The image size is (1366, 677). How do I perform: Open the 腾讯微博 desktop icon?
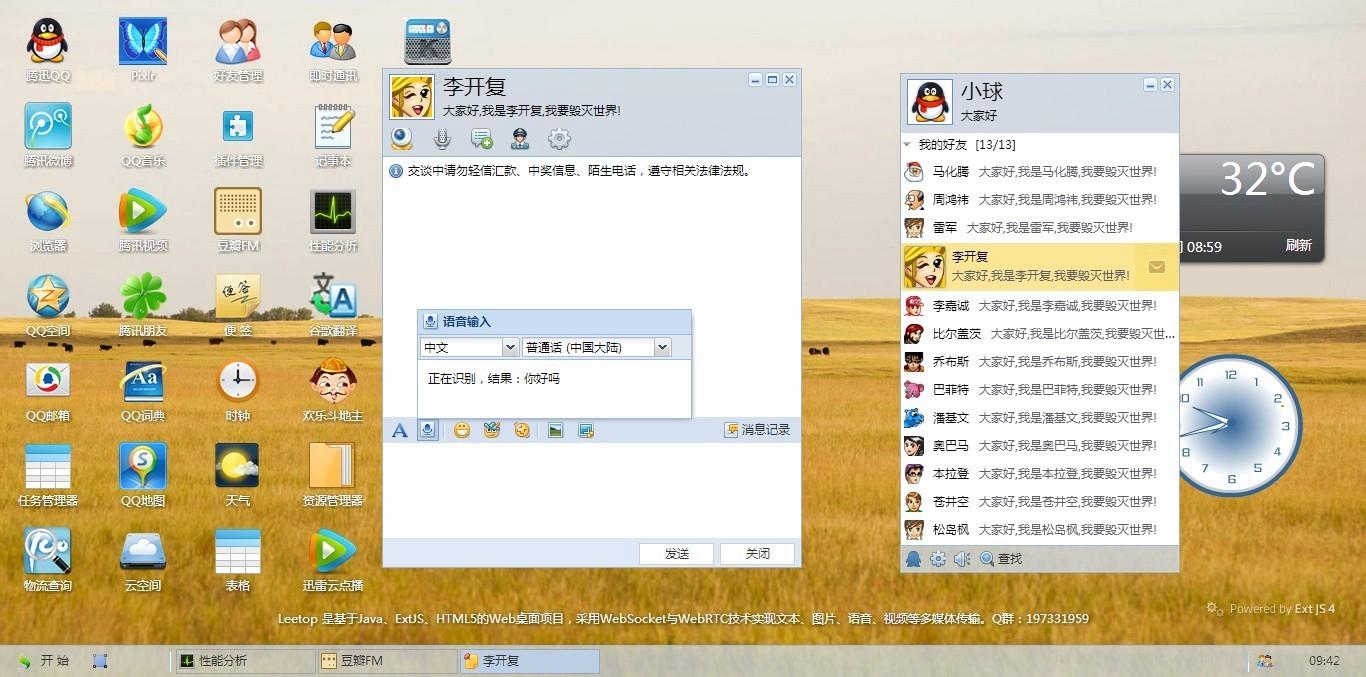coord(48,135)
